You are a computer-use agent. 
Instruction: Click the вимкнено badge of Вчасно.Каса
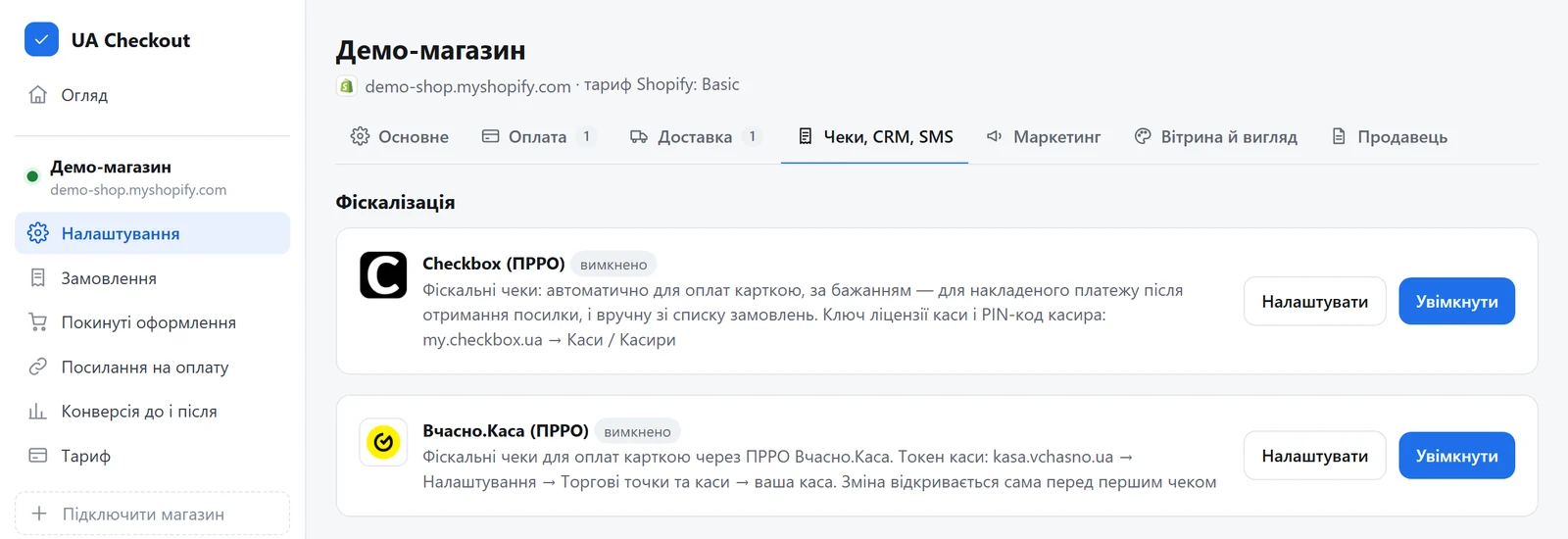click(x=637, y=431)
